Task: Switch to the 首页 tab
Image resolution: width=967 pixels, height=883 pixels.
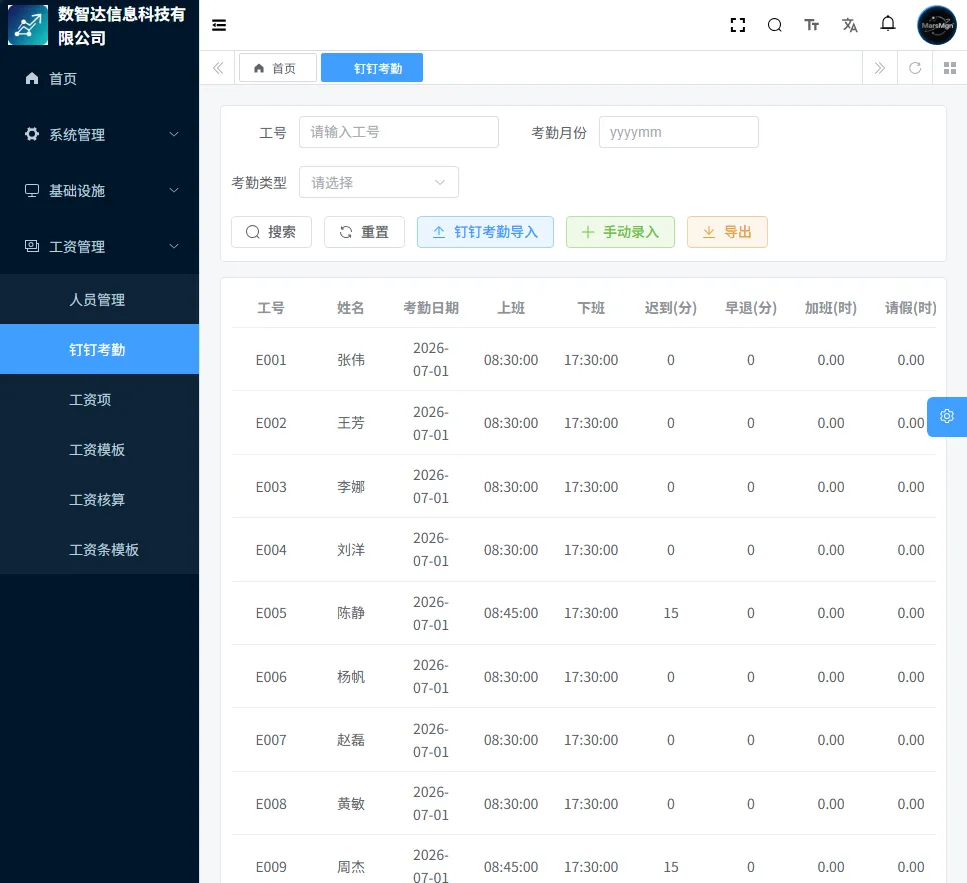Action: click(x=278, y=68)
